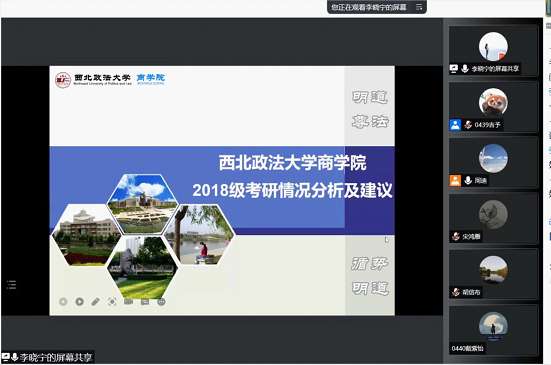
Task: Click microphone icon on 李晓宁 participant tile
Action: [x=465, y=69]
